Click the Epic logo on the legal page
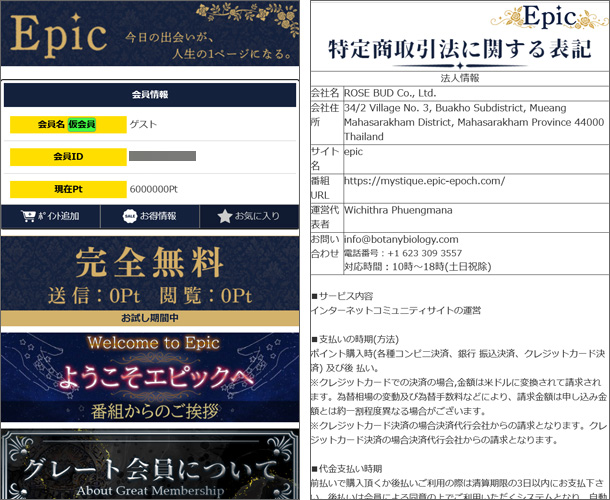Image resolution: width=610 pixels, height=500 pixels. pyautogui.click(x=550, y=17)
